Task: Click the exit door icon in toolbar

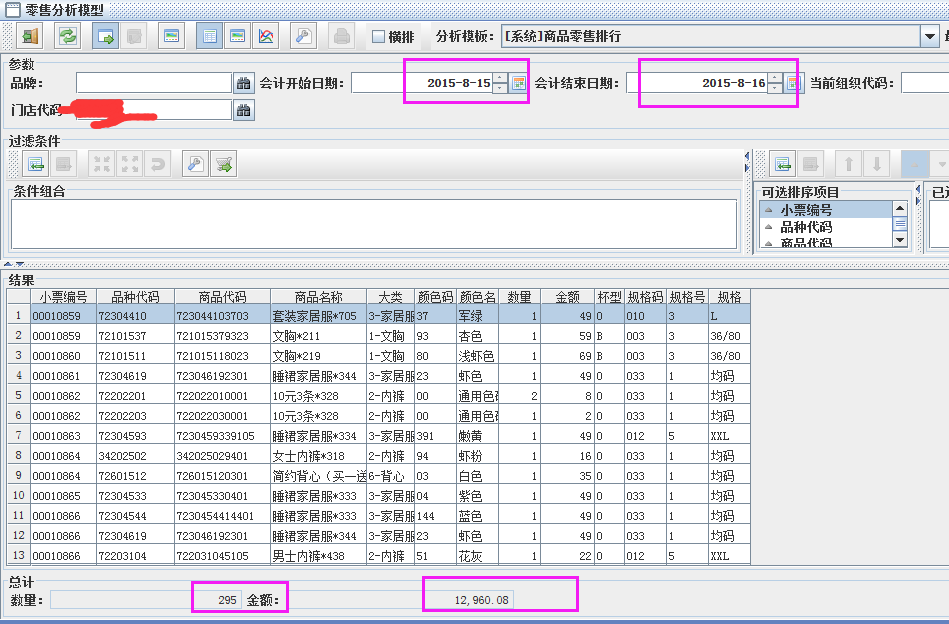Action: 29,36
